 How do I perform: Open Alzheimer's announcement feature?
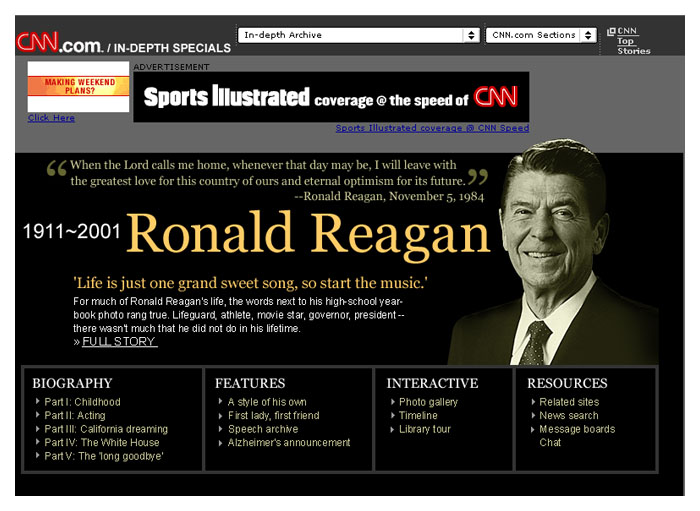[x=289, y=443]
